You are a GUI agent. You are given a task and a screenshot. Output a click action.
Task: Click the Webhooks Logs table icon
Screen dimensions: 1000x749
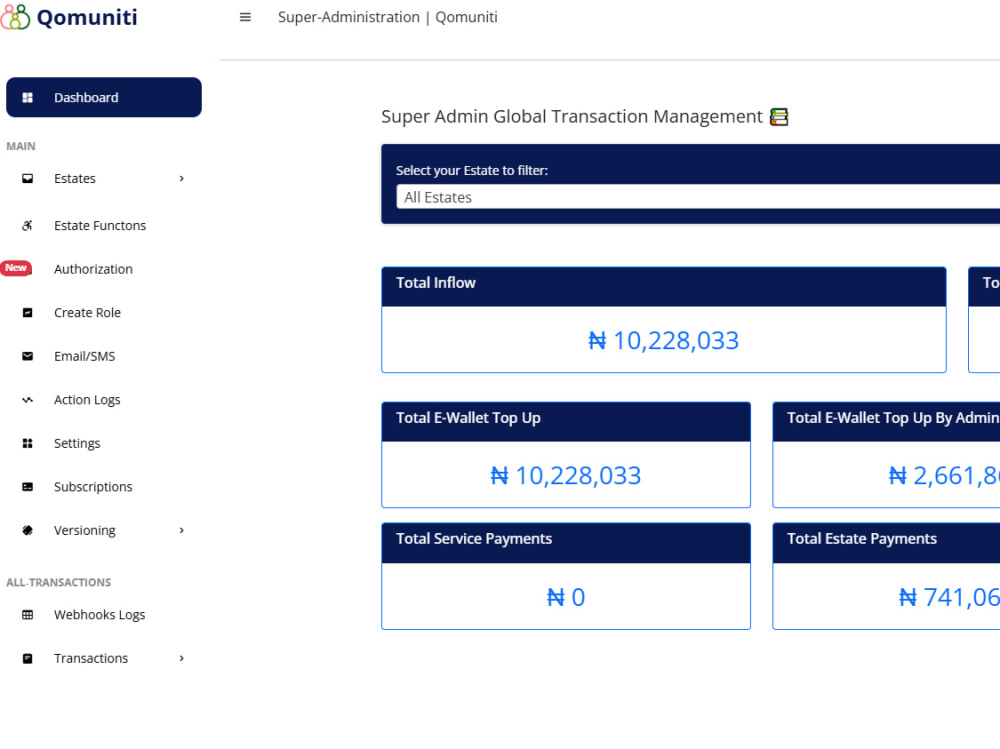tap(27, 615)
